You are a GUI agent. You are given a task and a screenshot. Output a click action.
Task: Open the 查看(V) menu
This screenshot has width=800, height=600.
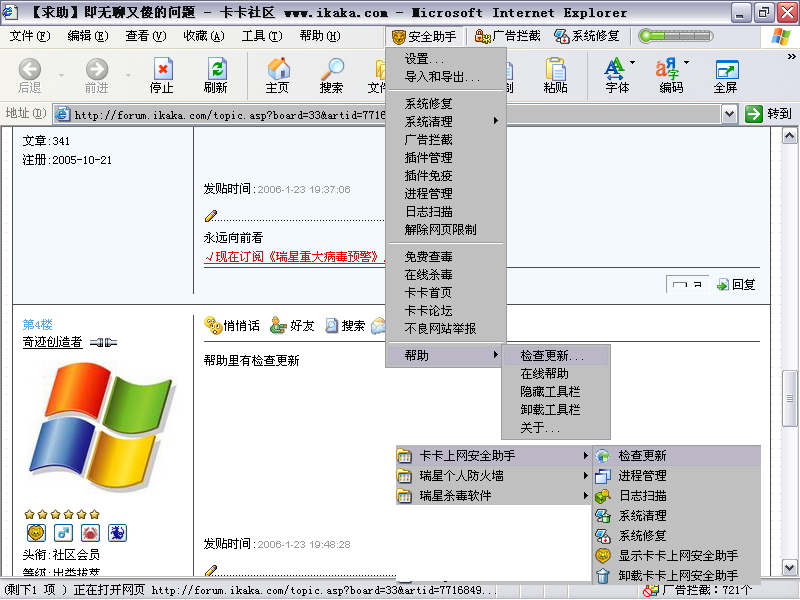(x=146, y=36)
